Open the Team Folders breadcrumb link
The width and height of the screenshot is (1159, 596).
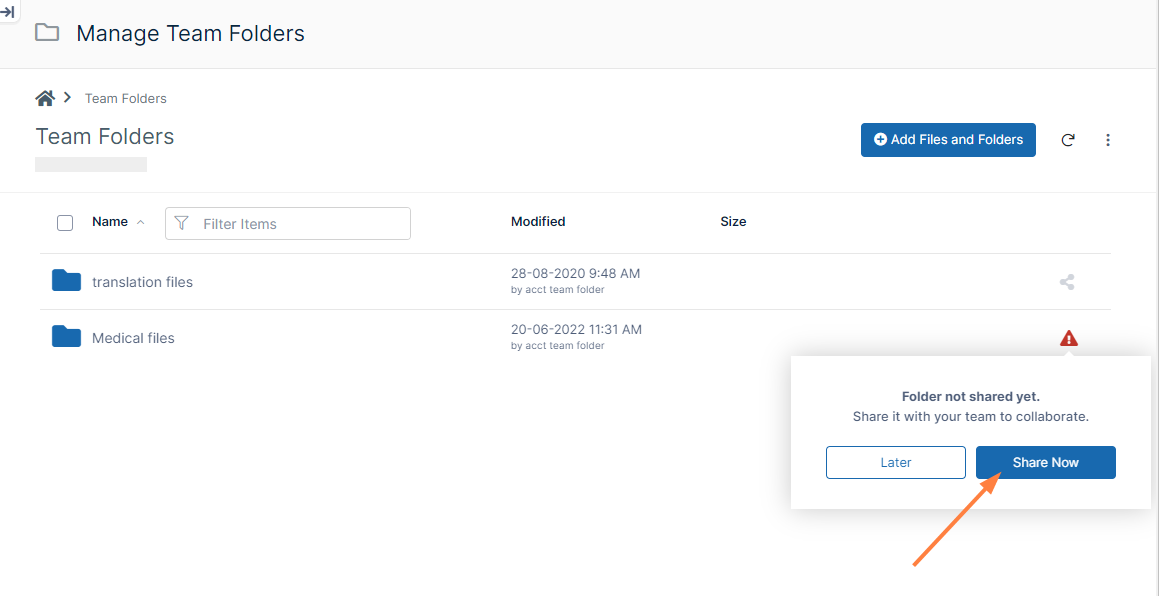pyautogui.click(x=126, y=98)
